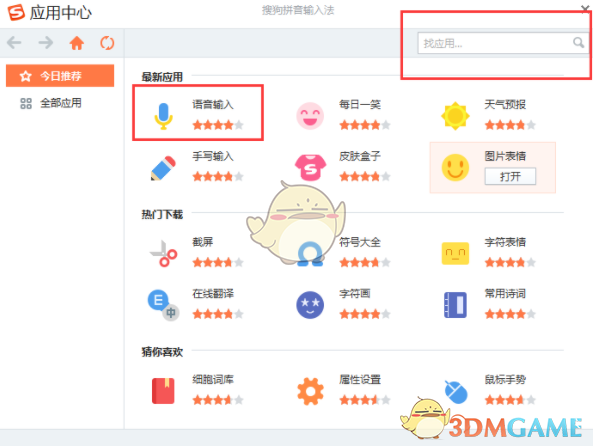Switch to the 全部应用 tab

point(60,103)
